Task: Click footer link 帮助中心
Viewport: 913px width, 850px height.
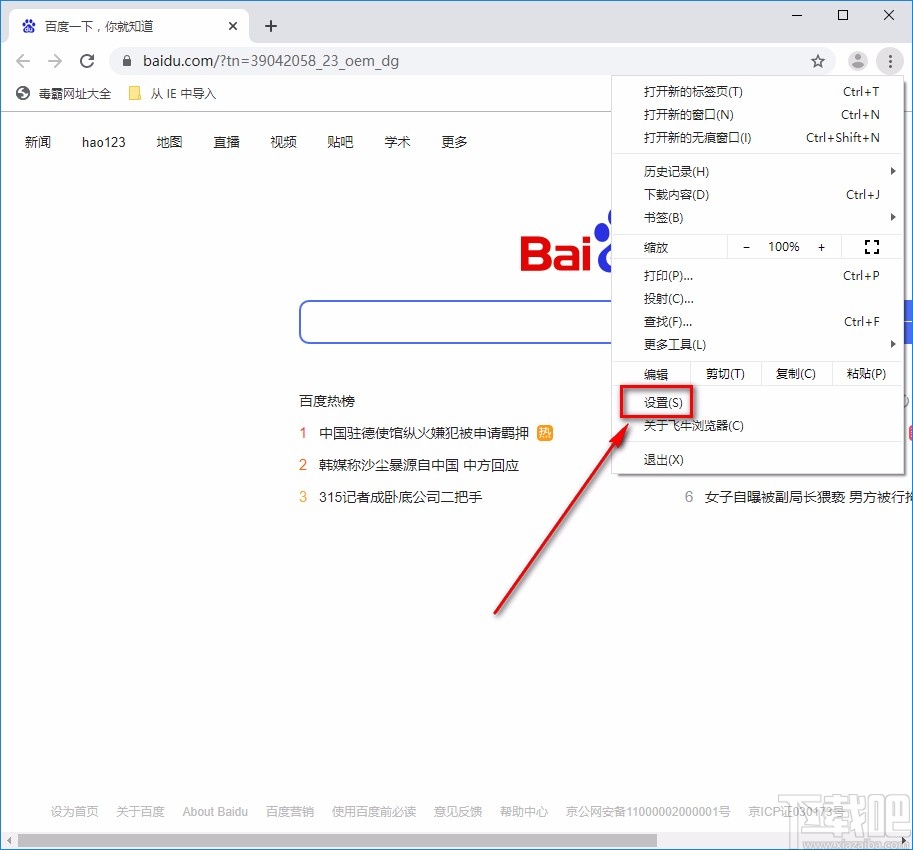Action: click(523, 812)
